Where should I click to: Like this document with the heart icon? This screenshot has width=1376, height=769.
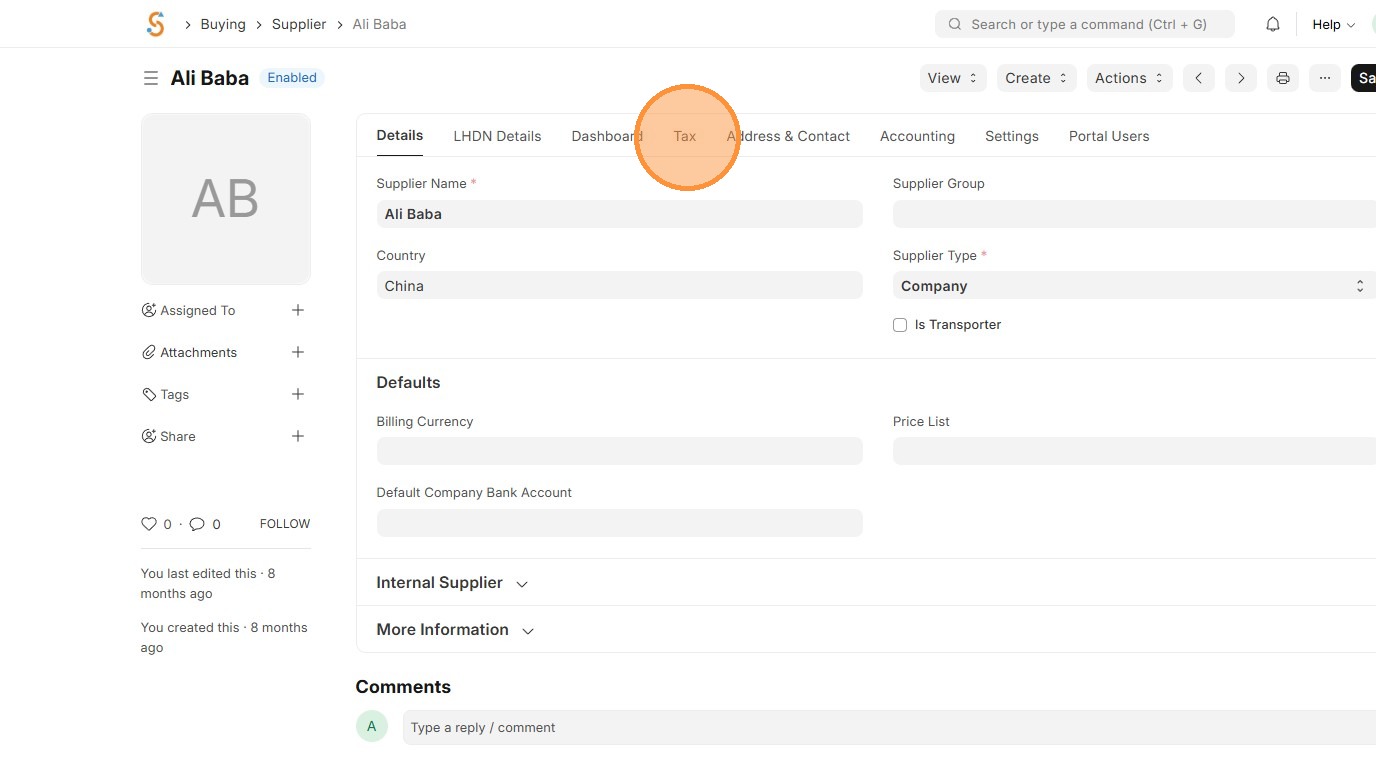click(149, 524)
